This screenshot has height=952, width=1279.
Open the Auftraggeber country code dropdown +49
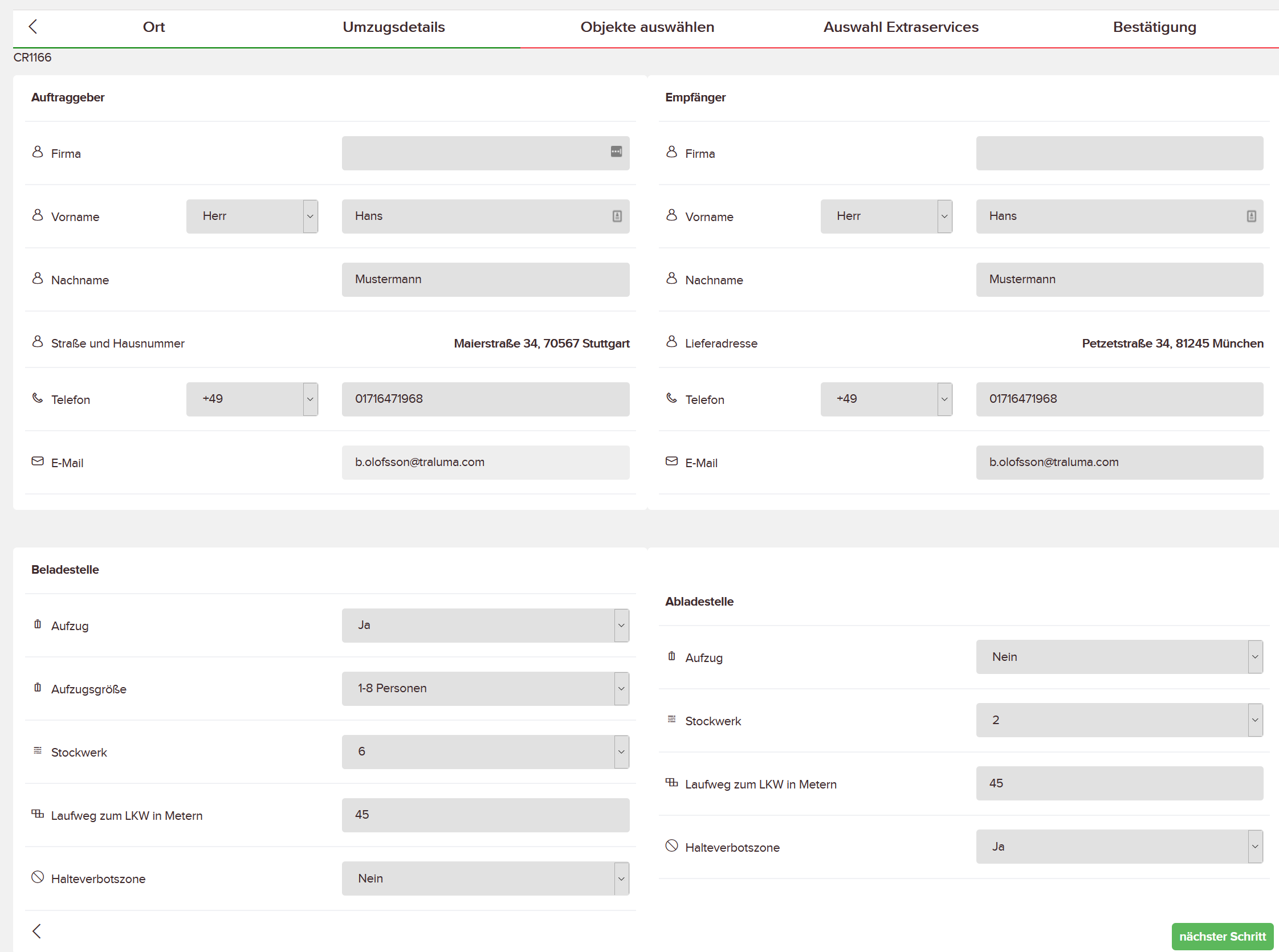coord(252,399)
